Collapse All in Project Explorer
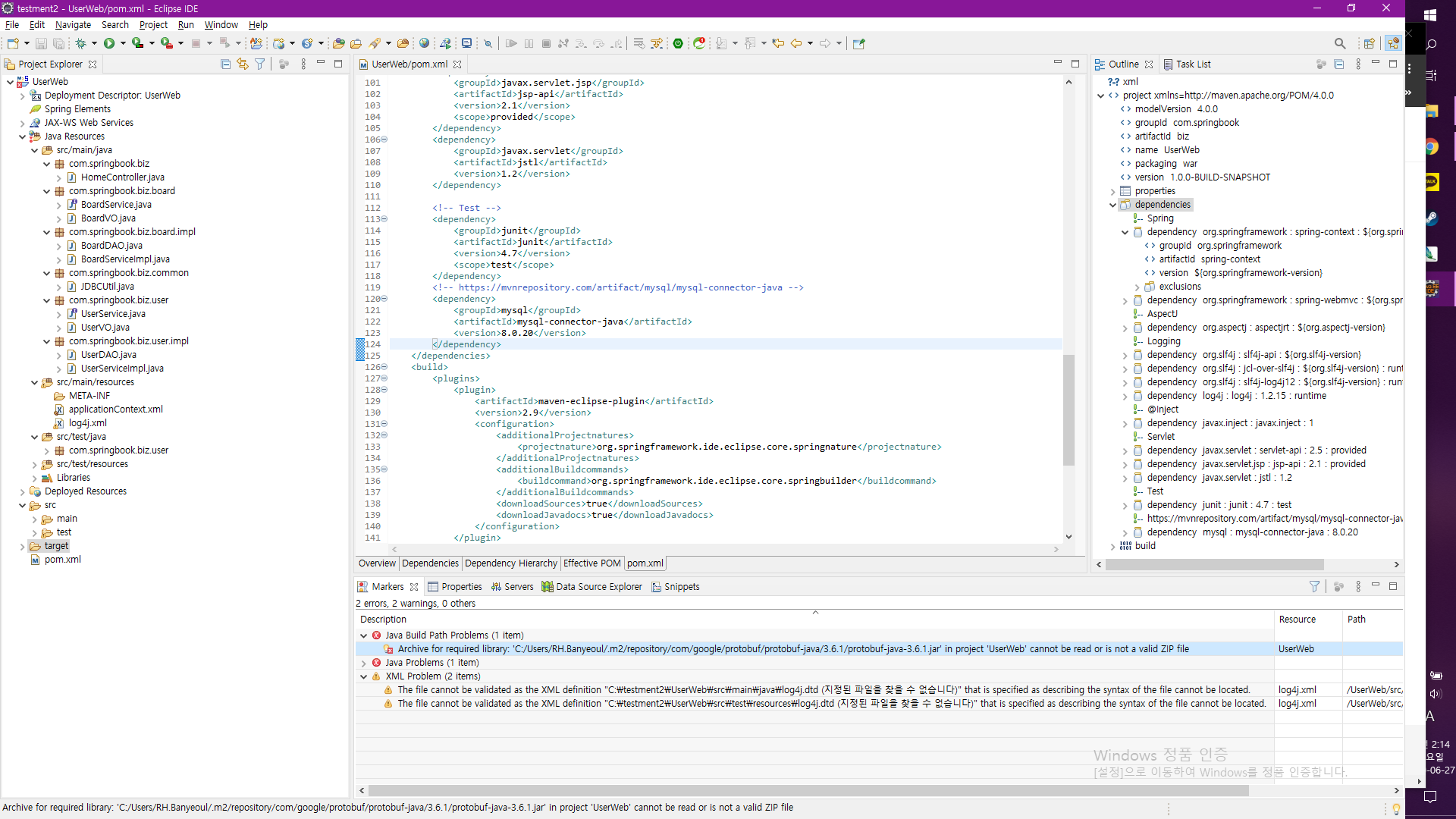The width and height of the screenshot is (1456, 819). click(x=225, y=64)
